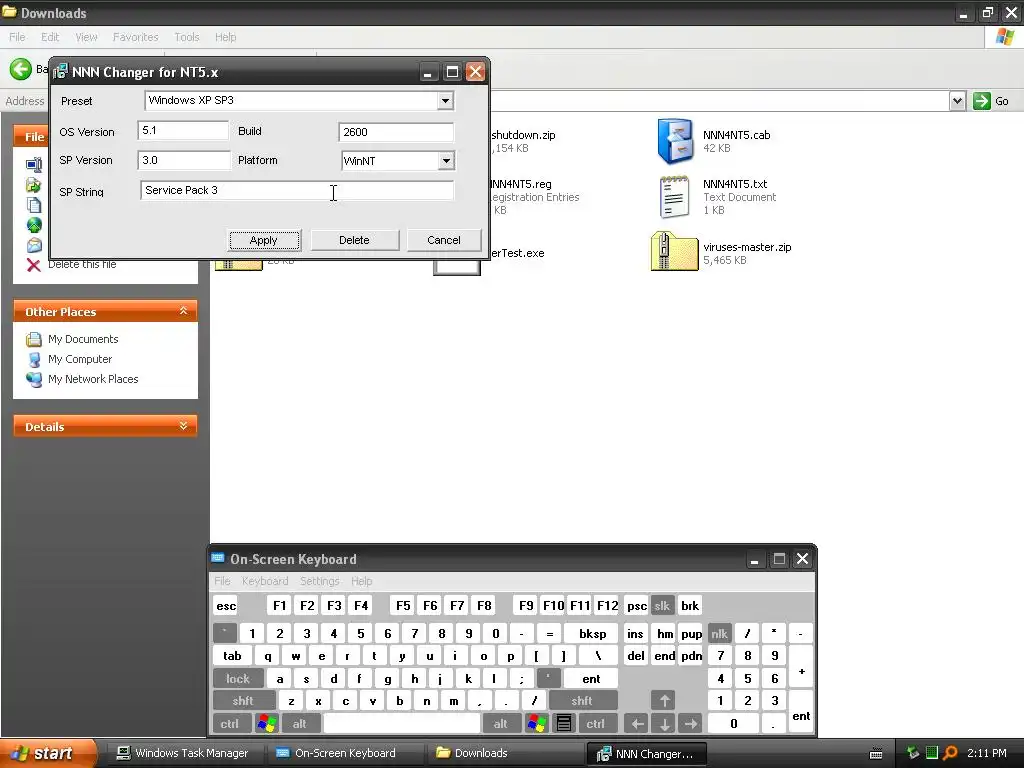Click the Go button in Downloads
This screenshot has width=1024, height=768.
click(x=991, y=101)
